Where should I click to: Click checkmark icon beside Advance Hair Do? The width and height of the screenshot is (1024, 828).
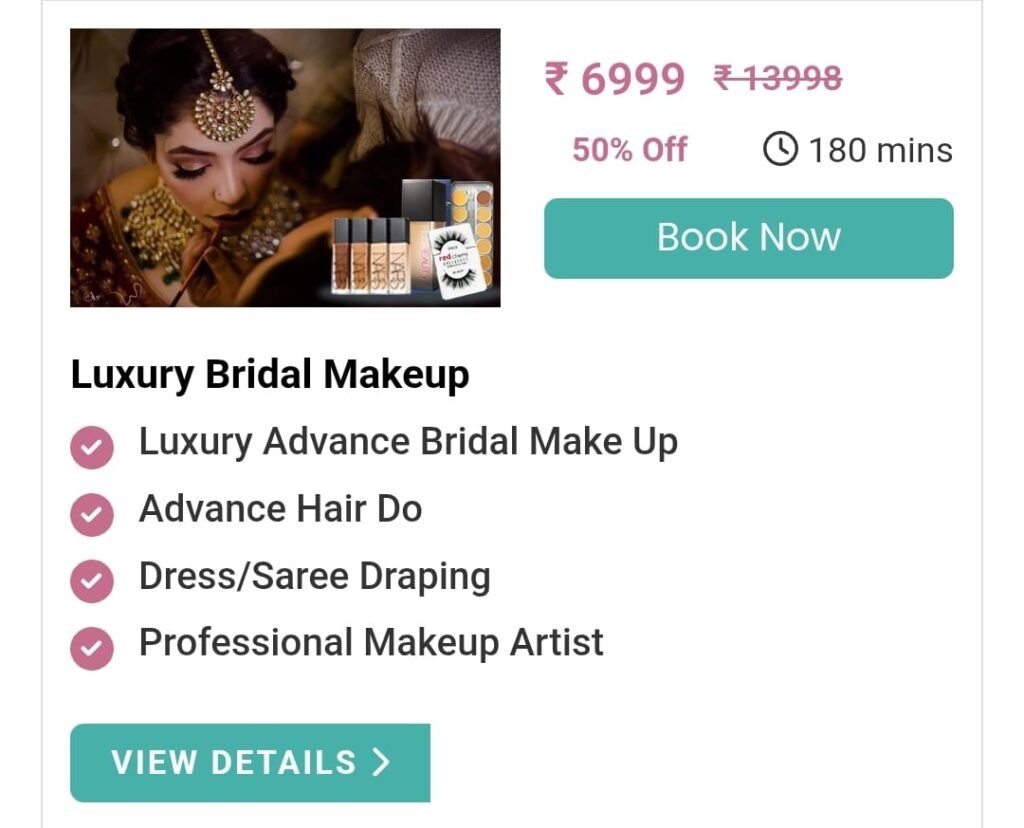click(92, 515)
